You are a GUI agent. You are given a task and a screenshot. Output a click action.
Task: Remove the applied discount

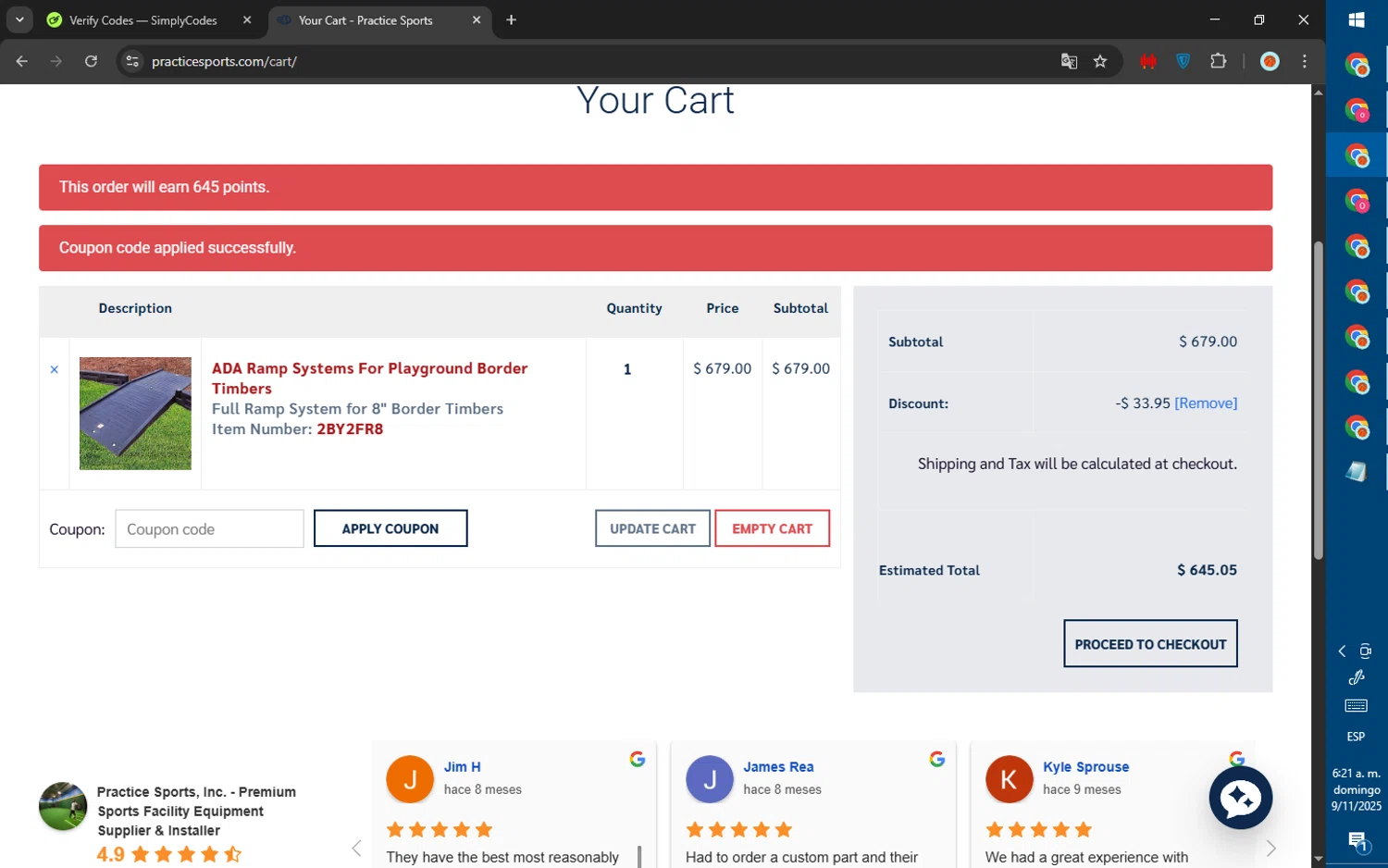click(x=1206, y=403)
